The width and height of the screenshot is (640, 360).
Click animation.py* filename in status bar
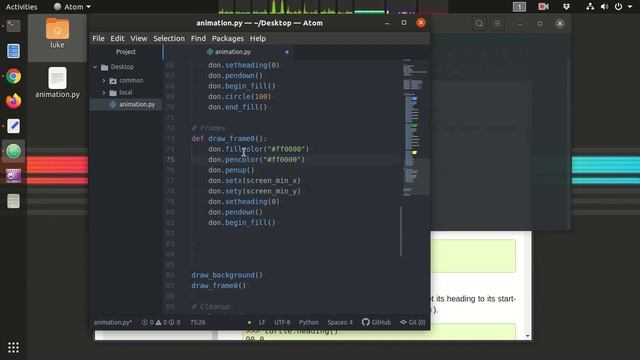[x=113, y=322]
